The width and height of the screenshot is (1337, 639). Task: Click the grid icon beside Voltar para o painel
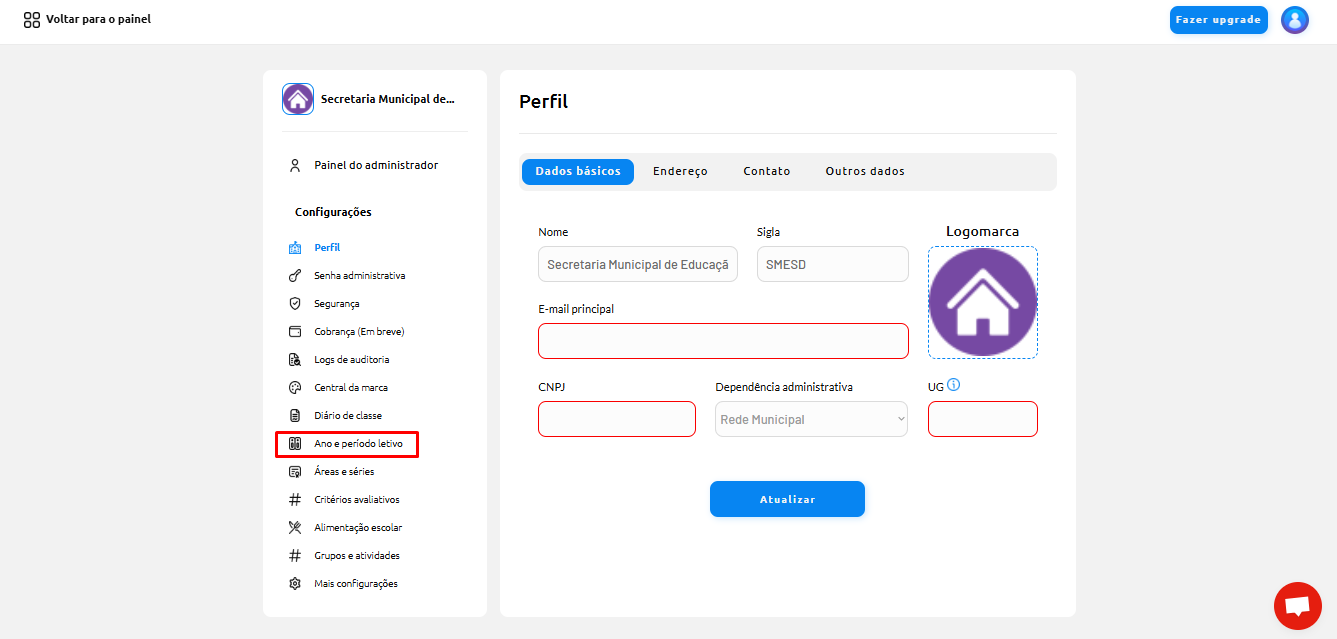point(32,19)
